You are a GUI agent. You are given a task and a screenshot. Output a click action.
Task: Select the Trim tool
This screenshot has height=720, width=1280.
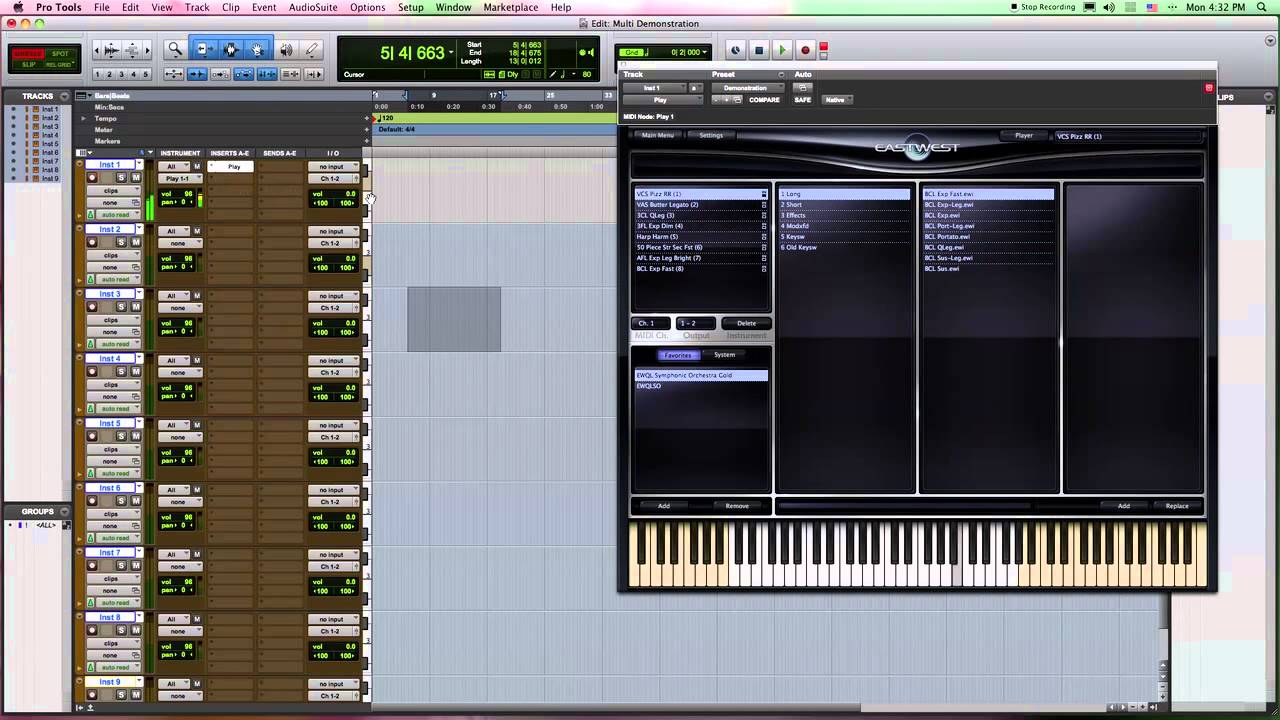[203, 49]
